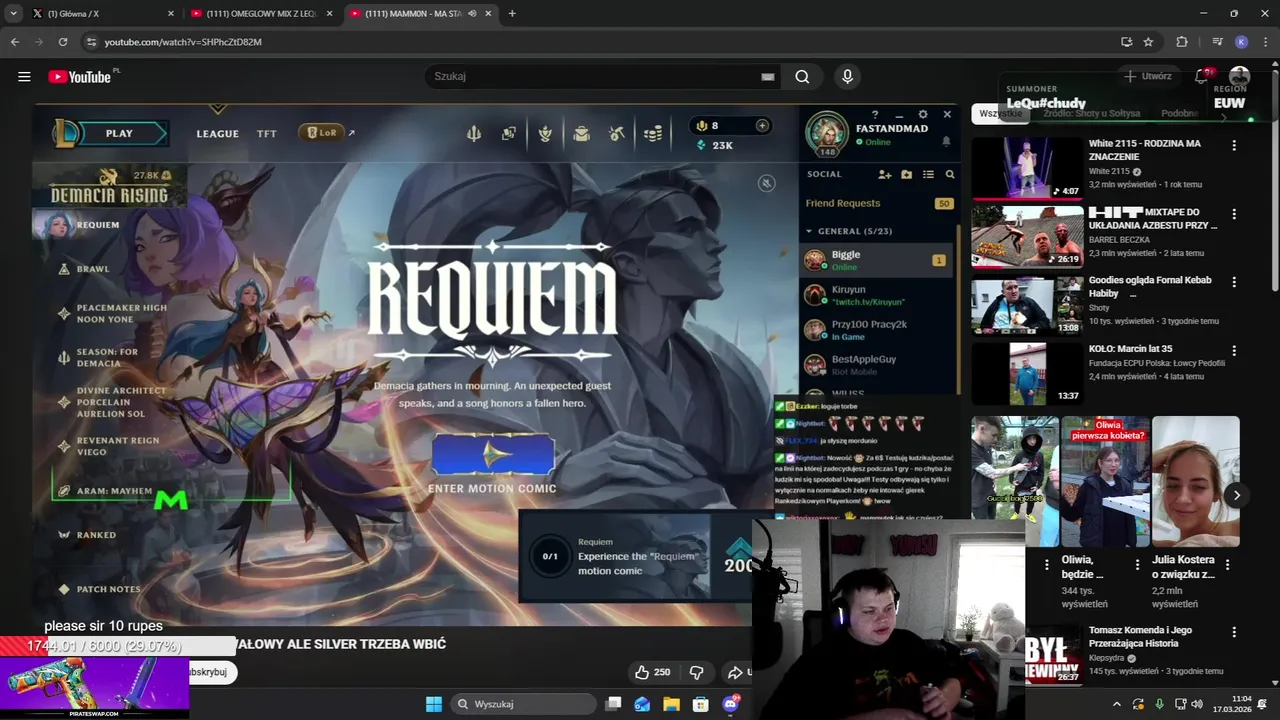1280x720 pixels.
Task: Dislike the video
Action: pos(697,672)
